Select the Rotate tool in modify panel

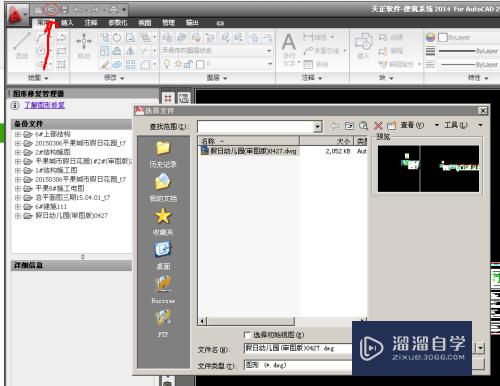pyautogui.click(x=117, y=37)
